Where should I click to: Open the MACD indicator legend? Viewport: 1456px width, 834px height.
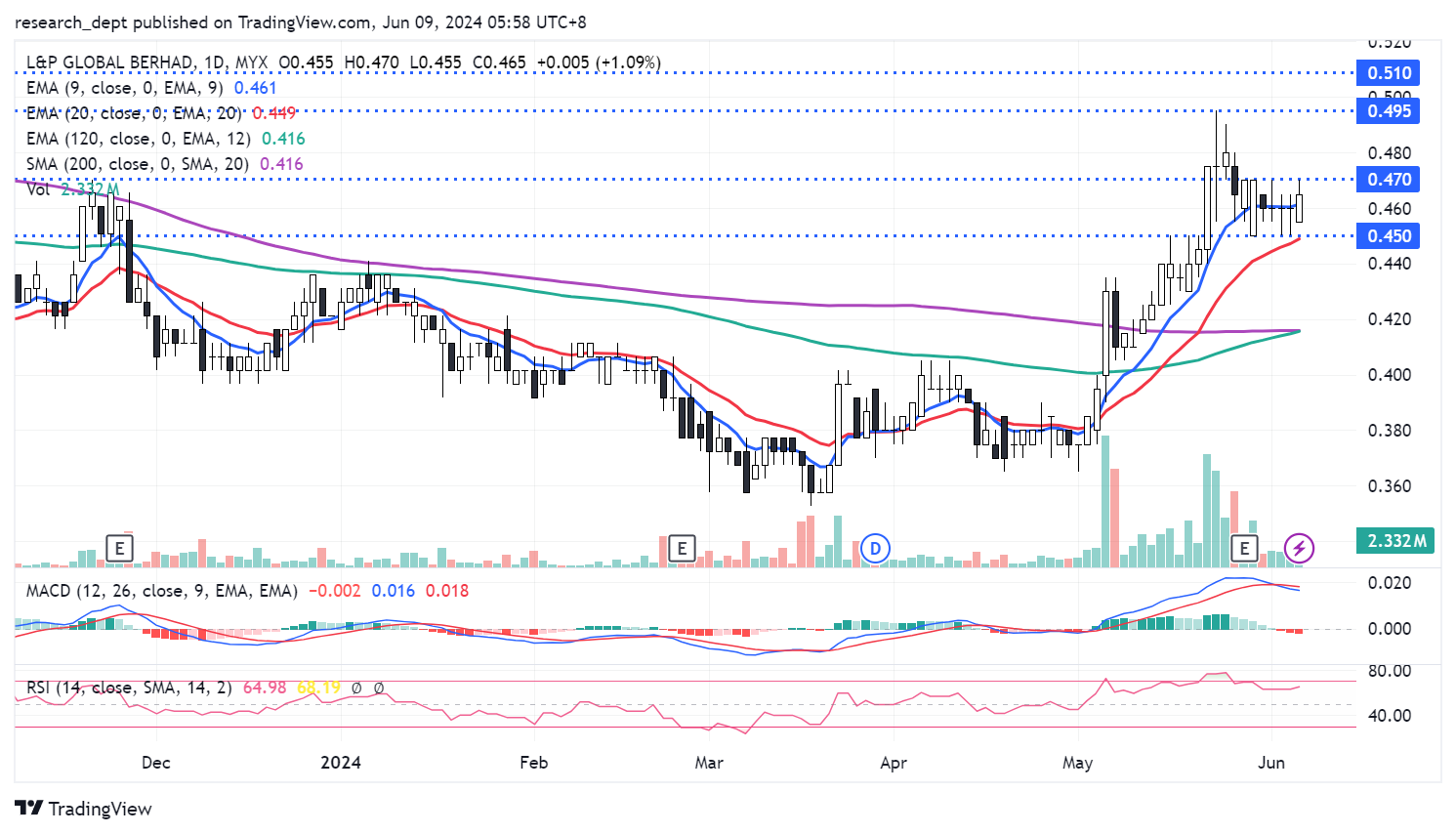[161, 591]
